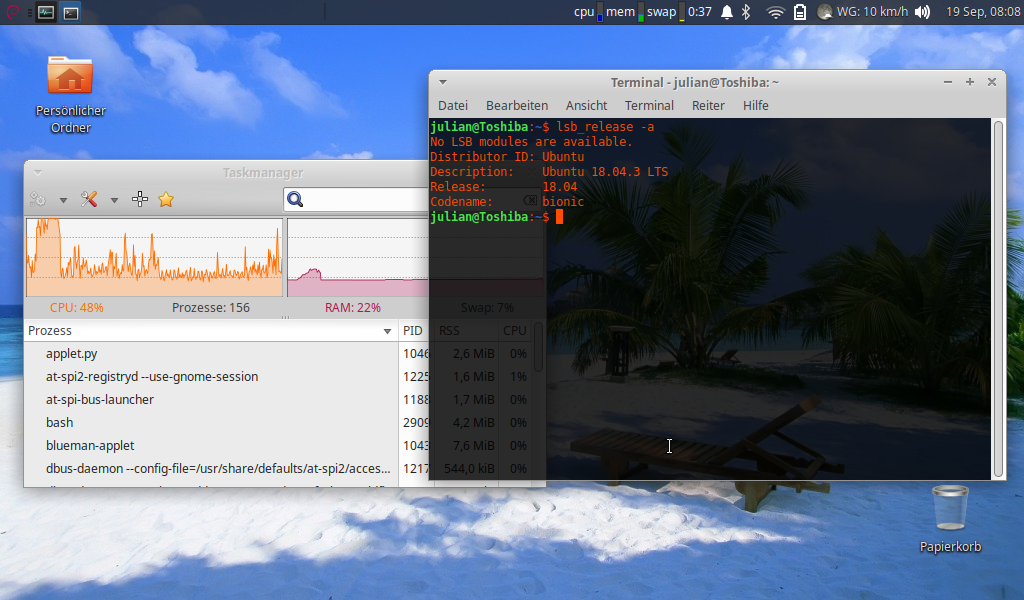
Task: Open the Debian applications menu in the panel
Action: click(12, 12)
